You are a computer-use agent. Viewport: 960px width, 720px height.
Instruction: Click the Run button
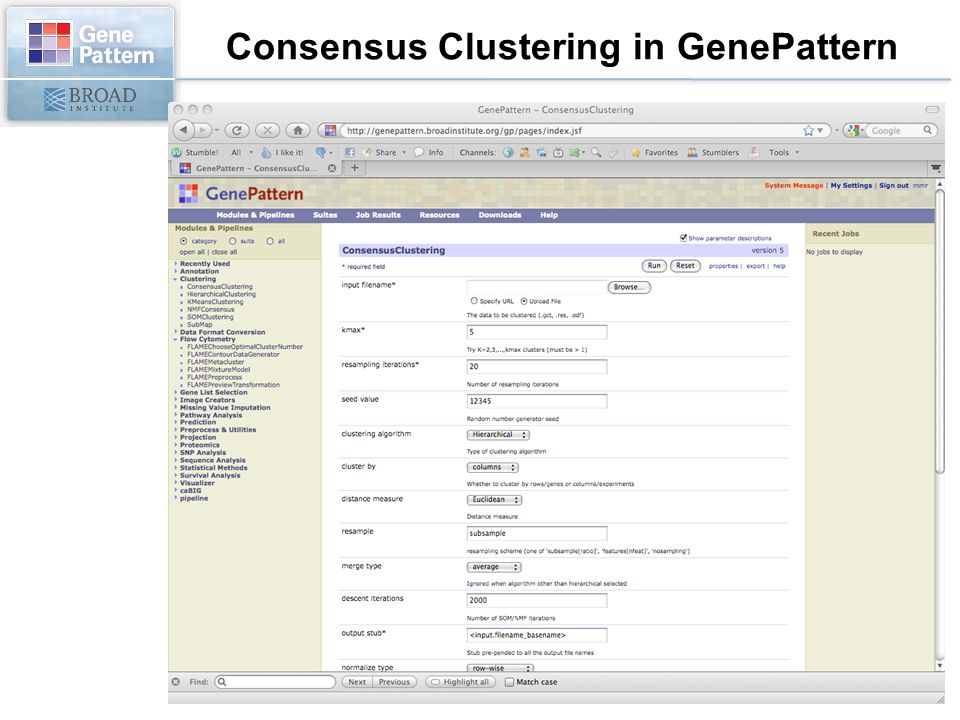[x=654, y=266]
